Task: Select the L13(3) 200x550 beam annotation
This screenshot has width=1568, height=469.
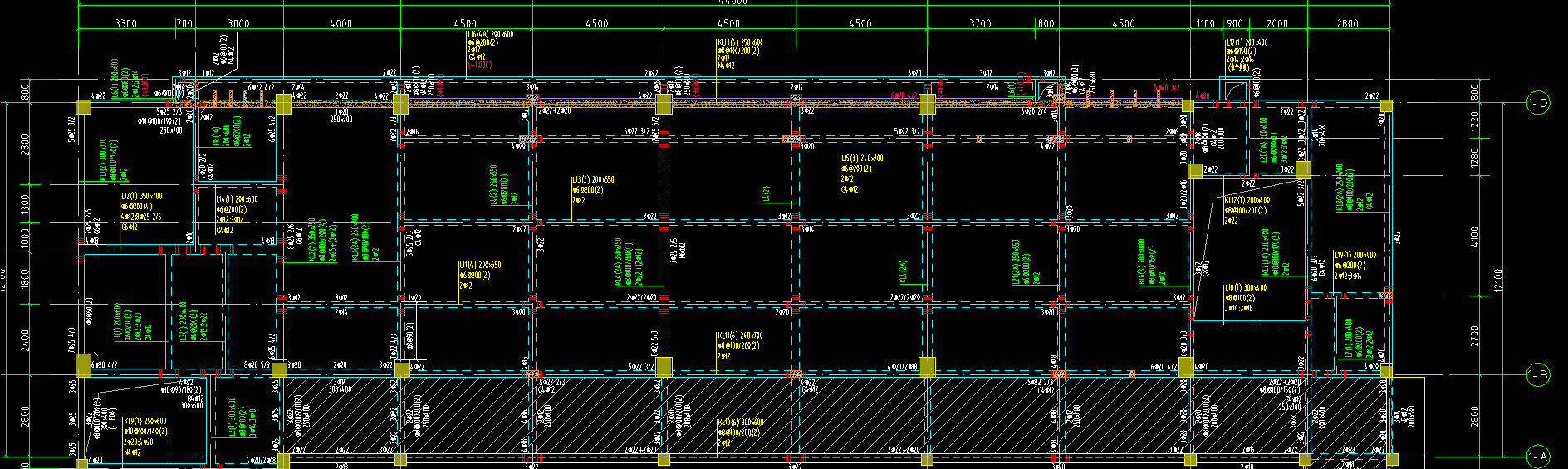Action: click(x=593, y=180)
